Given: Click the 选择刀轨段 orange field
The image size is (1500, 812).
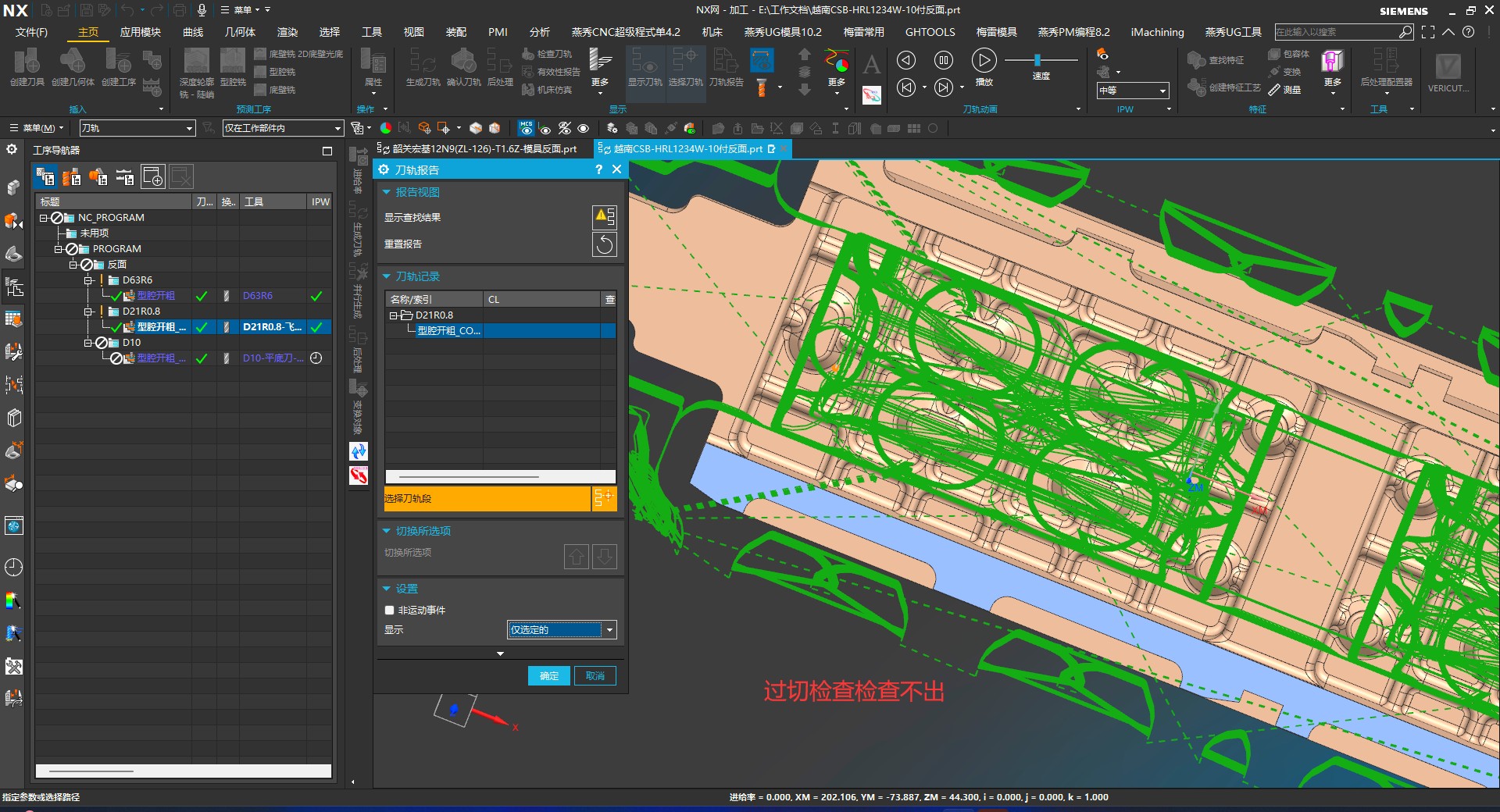Looking at the screenshot, I should point(487,498).
